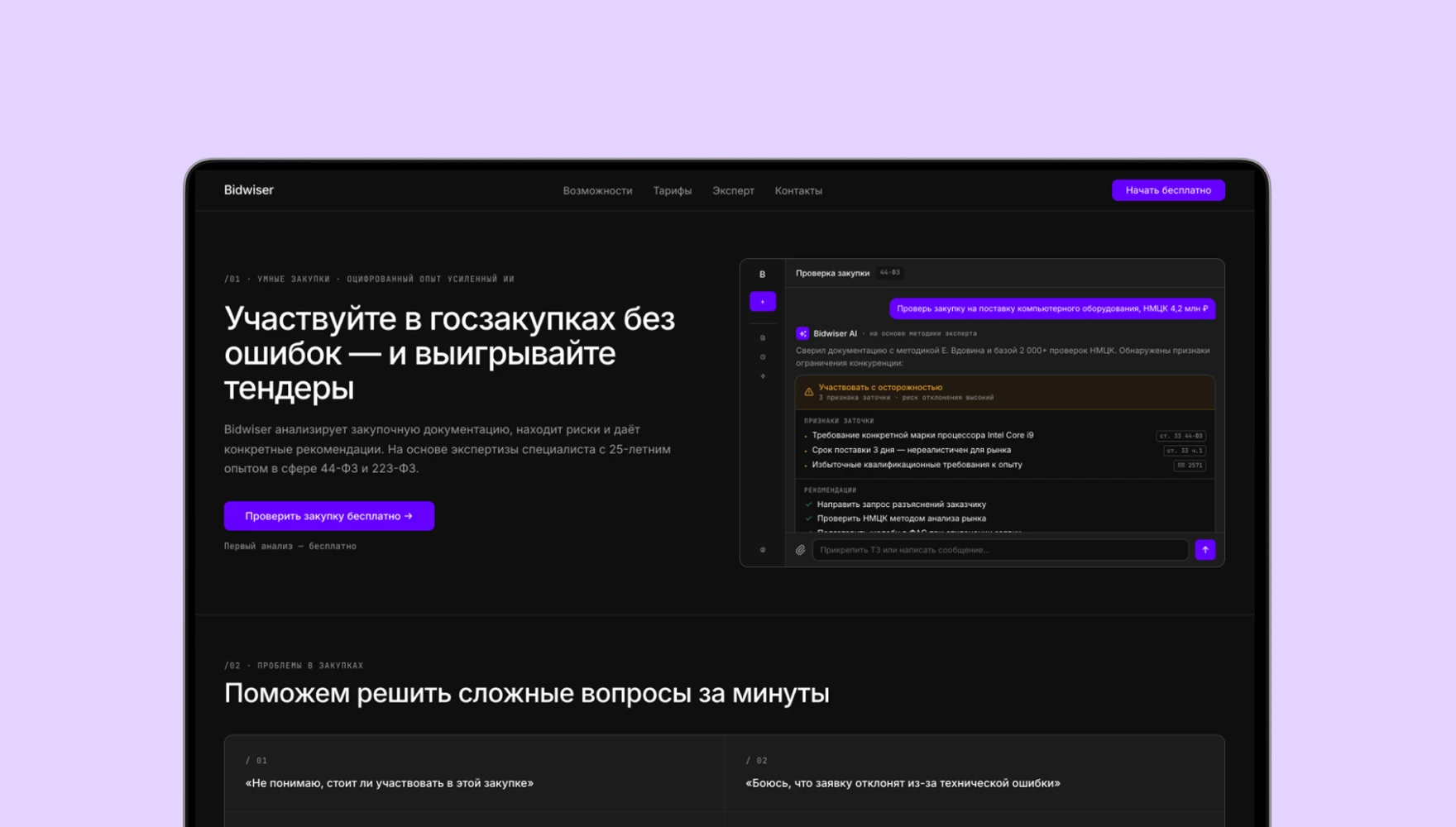
Task: Select "Контакты" in top navigation
Action: [x=798, y=190]
